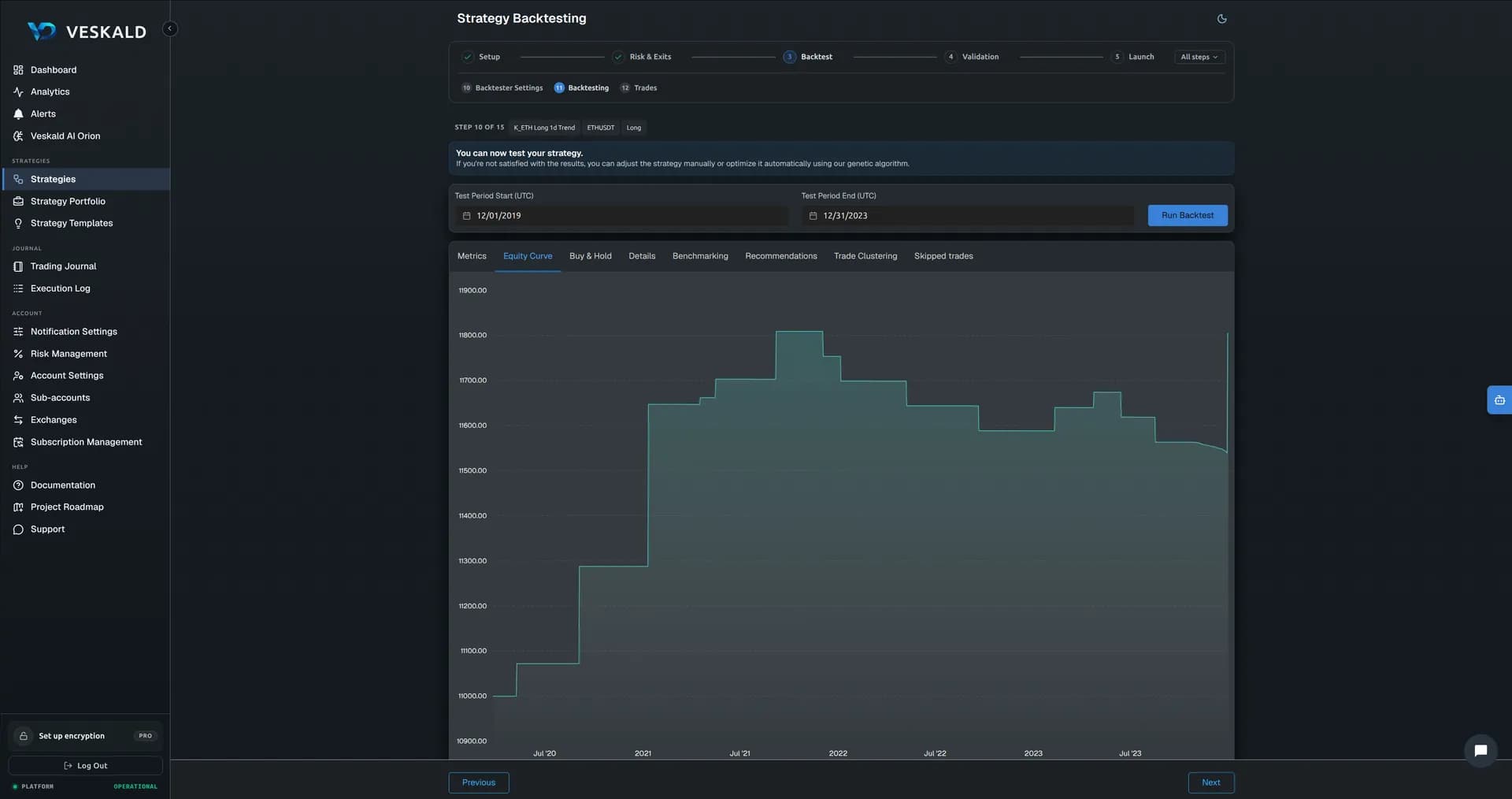This screenshot has width=1512, height=799.
Task: Click the Previous button
Action: tap(479, 783)
